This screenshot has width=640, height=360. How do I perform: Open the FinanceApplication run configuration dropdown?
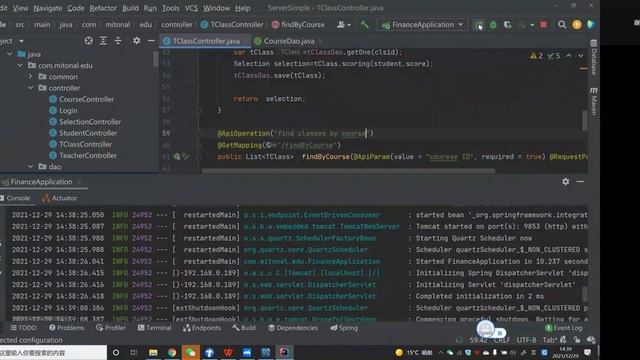coord(422,25)
